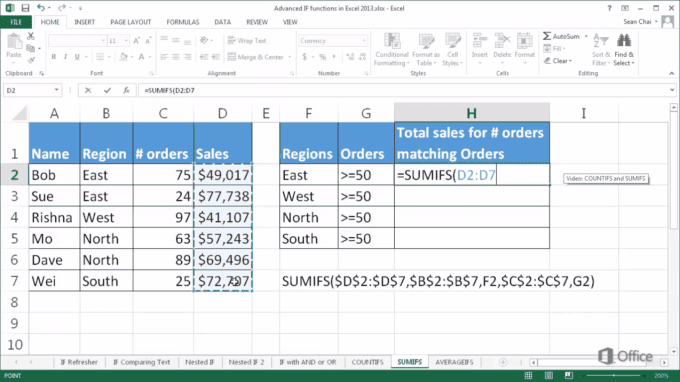Click the Accounting dollar format icon
The image size is (680, 382).
click(304, 57)
